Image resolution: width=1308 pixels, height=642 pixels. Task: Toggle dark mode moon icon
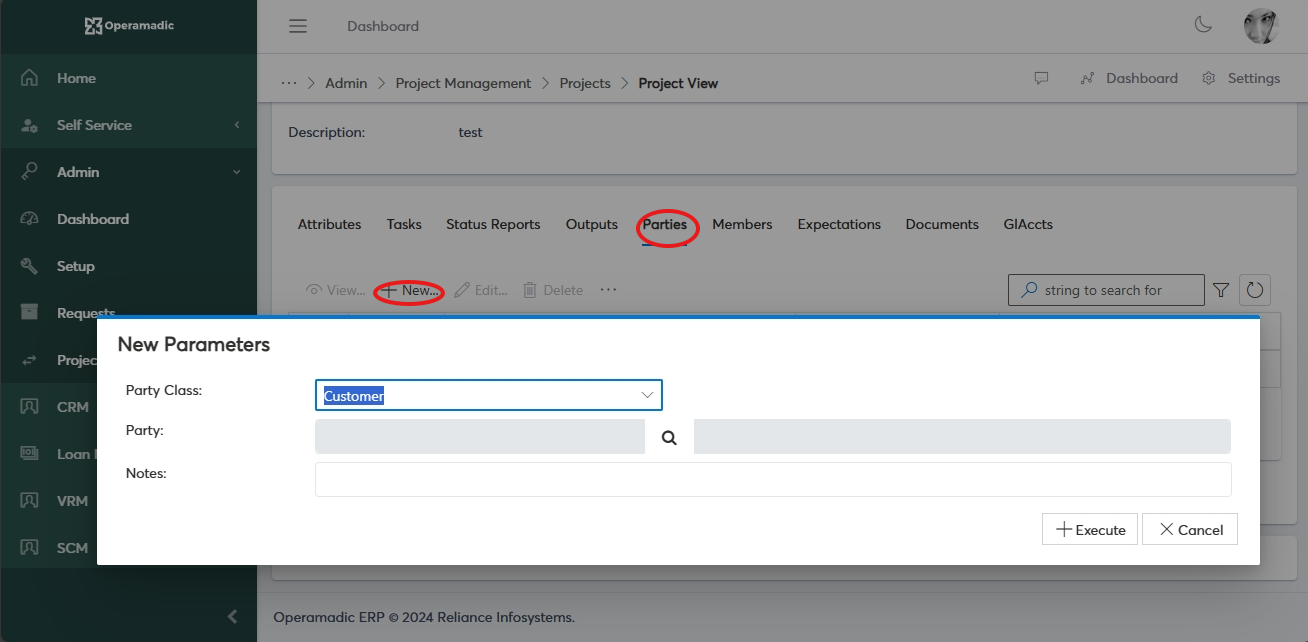coord(1204,26)
